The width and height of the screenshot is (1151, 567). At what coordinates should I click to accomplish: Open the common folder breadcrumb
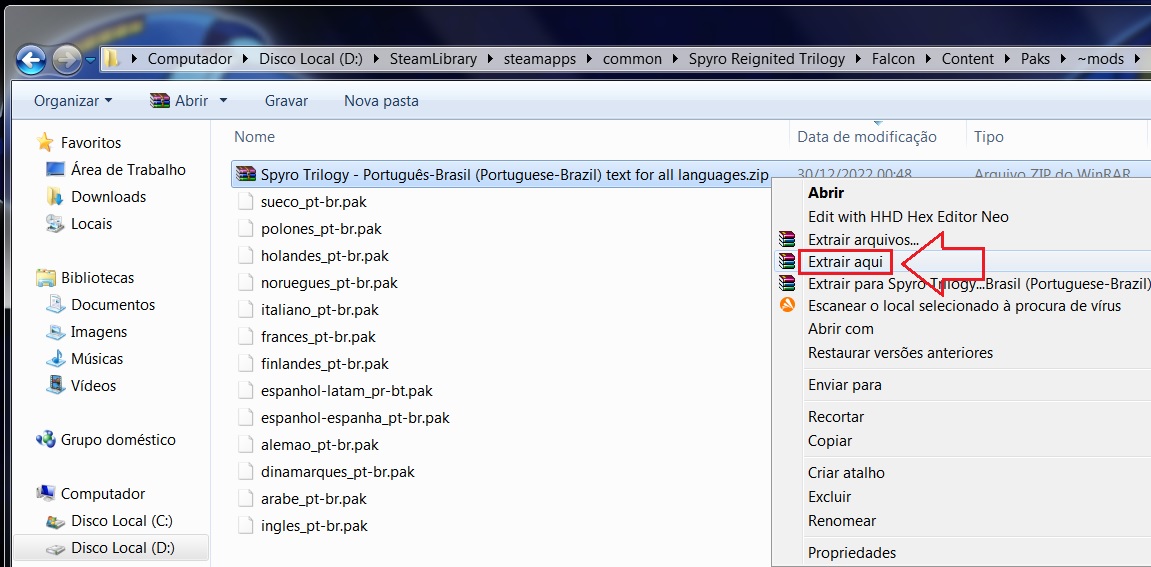[632, 59]
